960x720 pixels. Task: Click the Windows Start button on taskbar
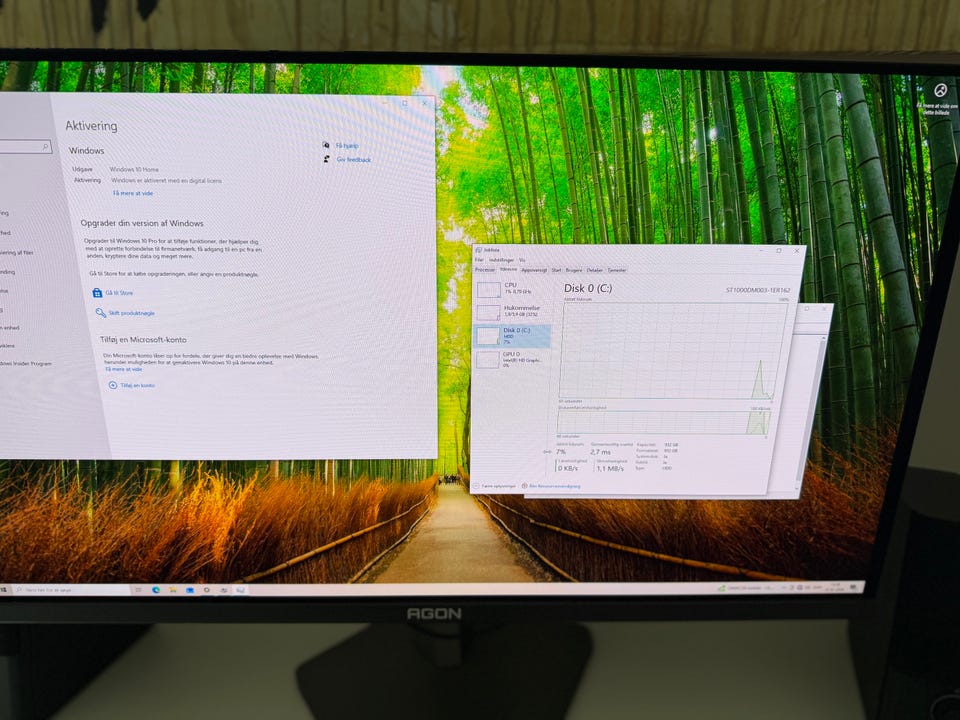4,590
